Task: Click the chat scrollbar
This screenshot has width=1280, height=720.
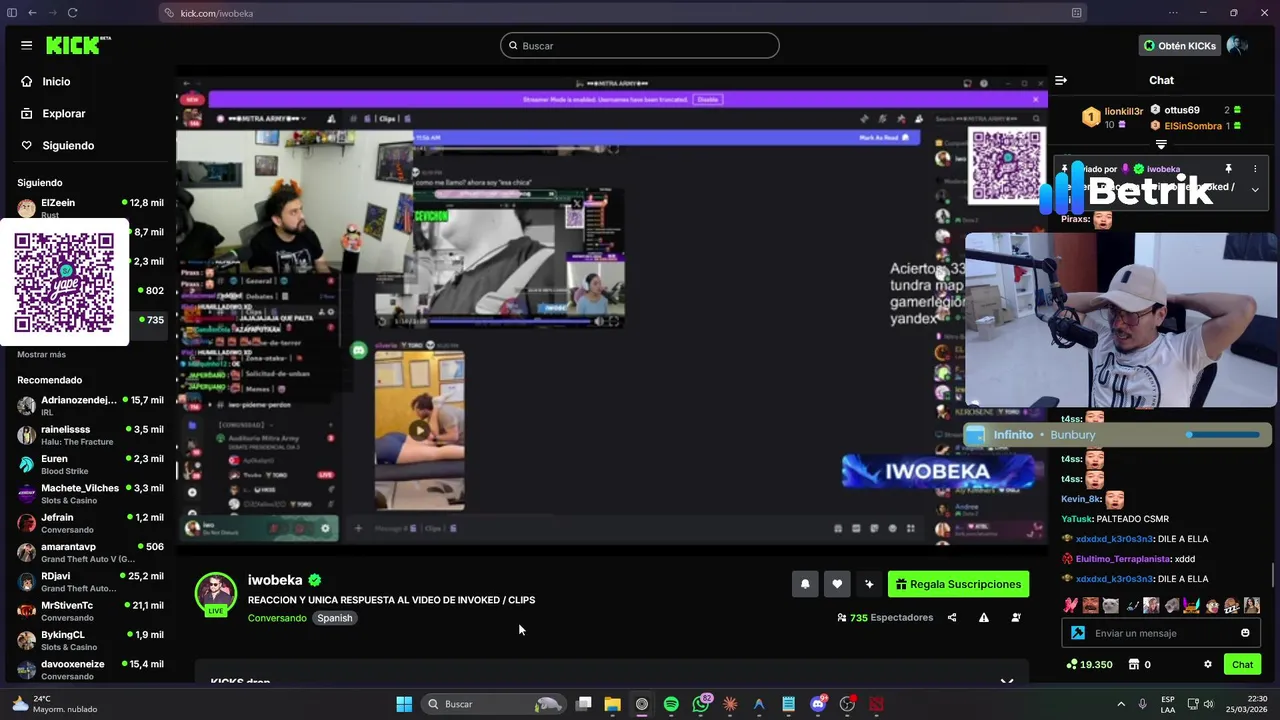Action: tap(1273, 575)
